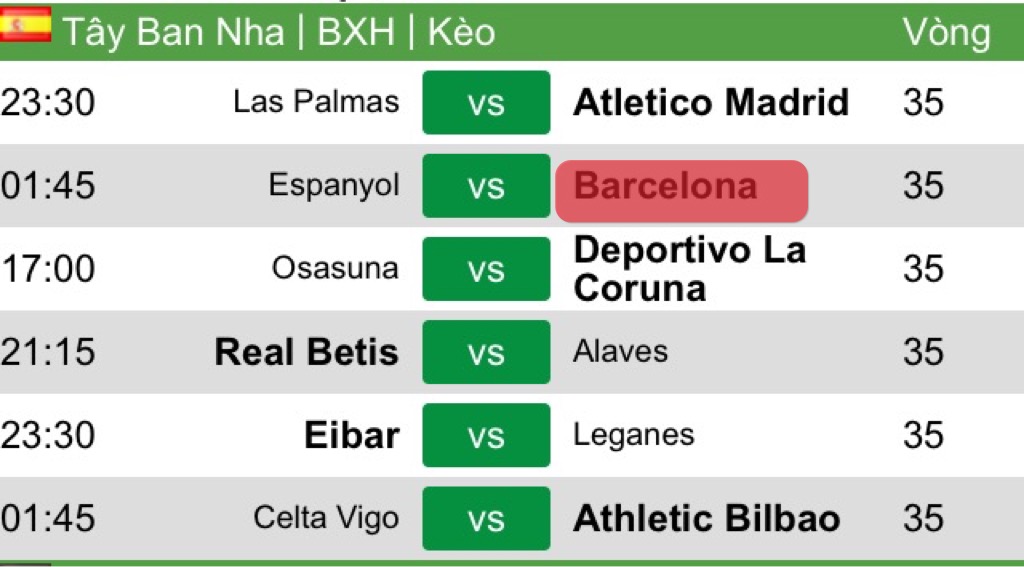Click VS button for Espanyol vs Barcelona
This screenshot has height=567, width=1024.
click(x=487, y=186)
